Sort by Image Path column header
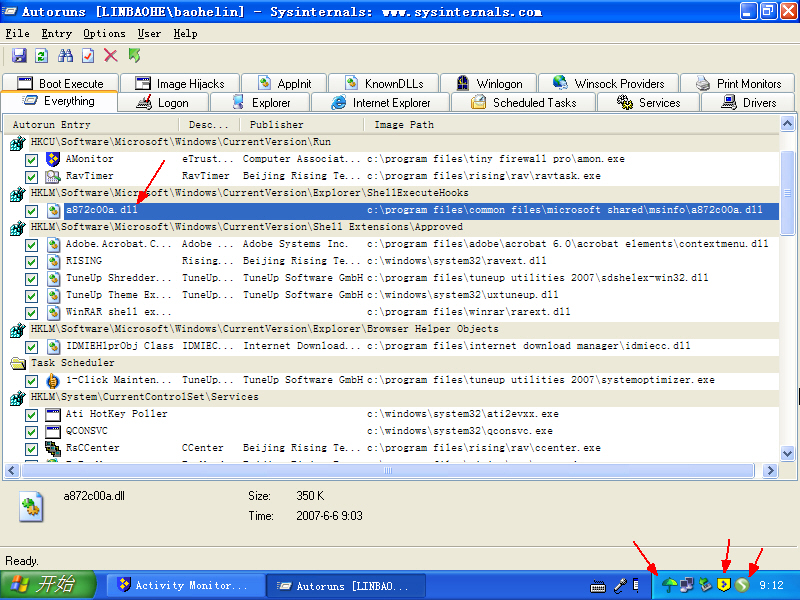Viewport: 800px width, 600px height. [x=571, y=124]
